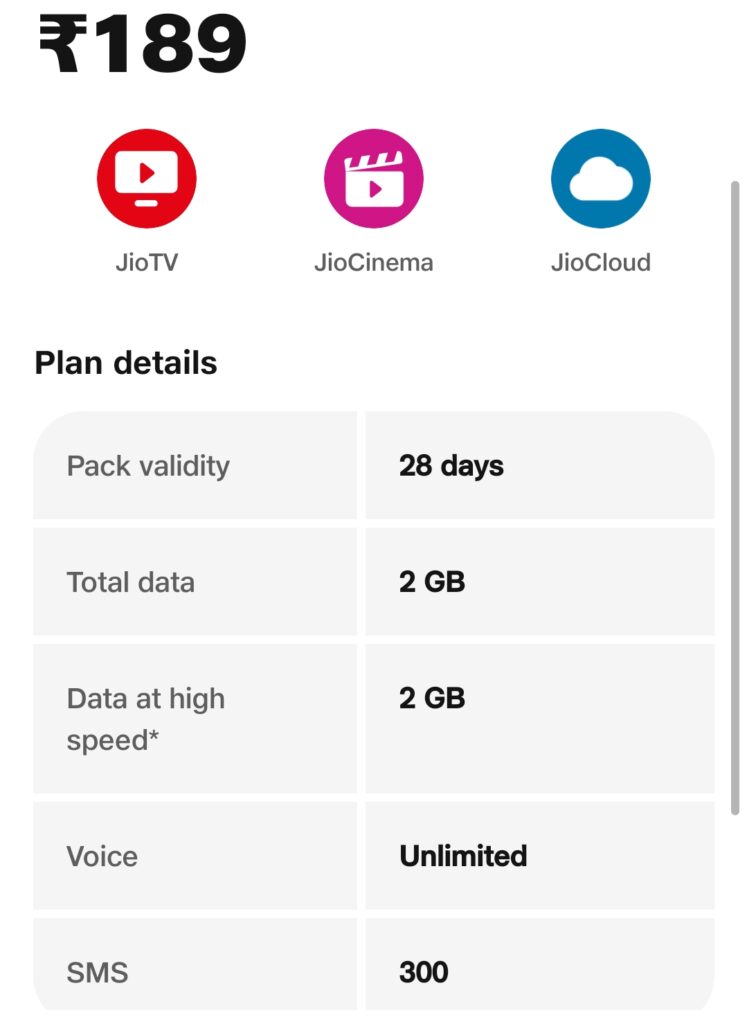The image size is (747, 1024).
Task: Click the 28 days value cell
Action: (539, 466)
